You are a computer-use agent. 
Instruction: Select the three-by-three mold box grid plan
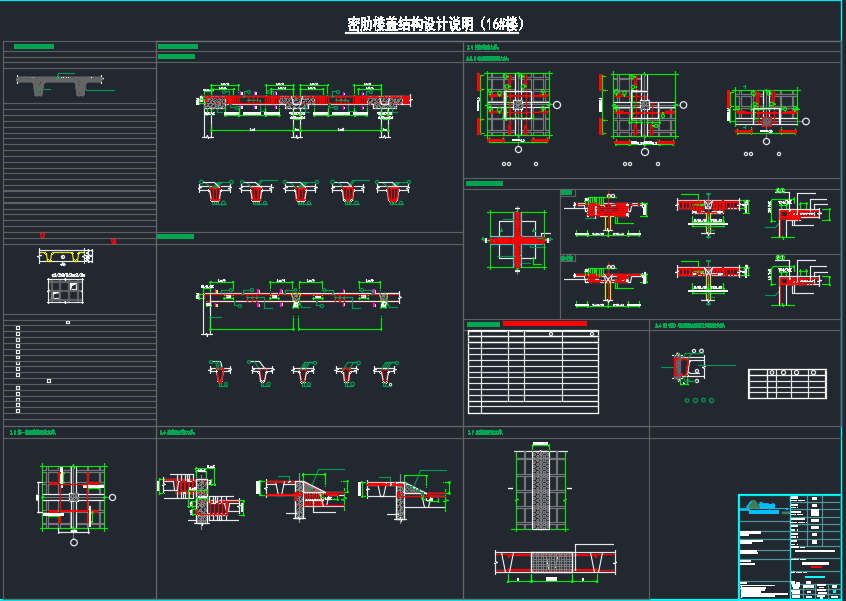67,289
